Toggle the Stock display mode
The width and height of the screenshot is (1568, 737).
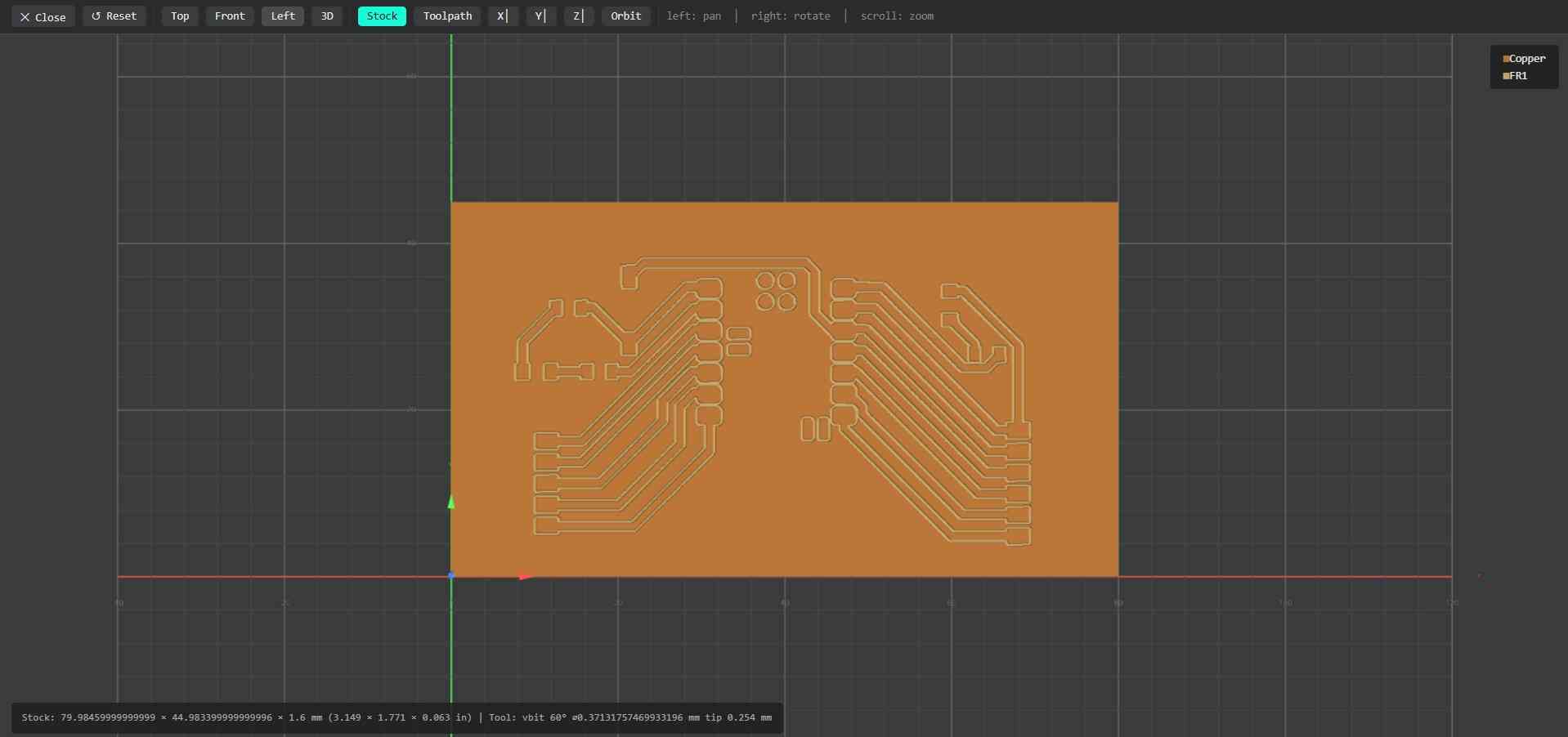click(x=382, y=16)
